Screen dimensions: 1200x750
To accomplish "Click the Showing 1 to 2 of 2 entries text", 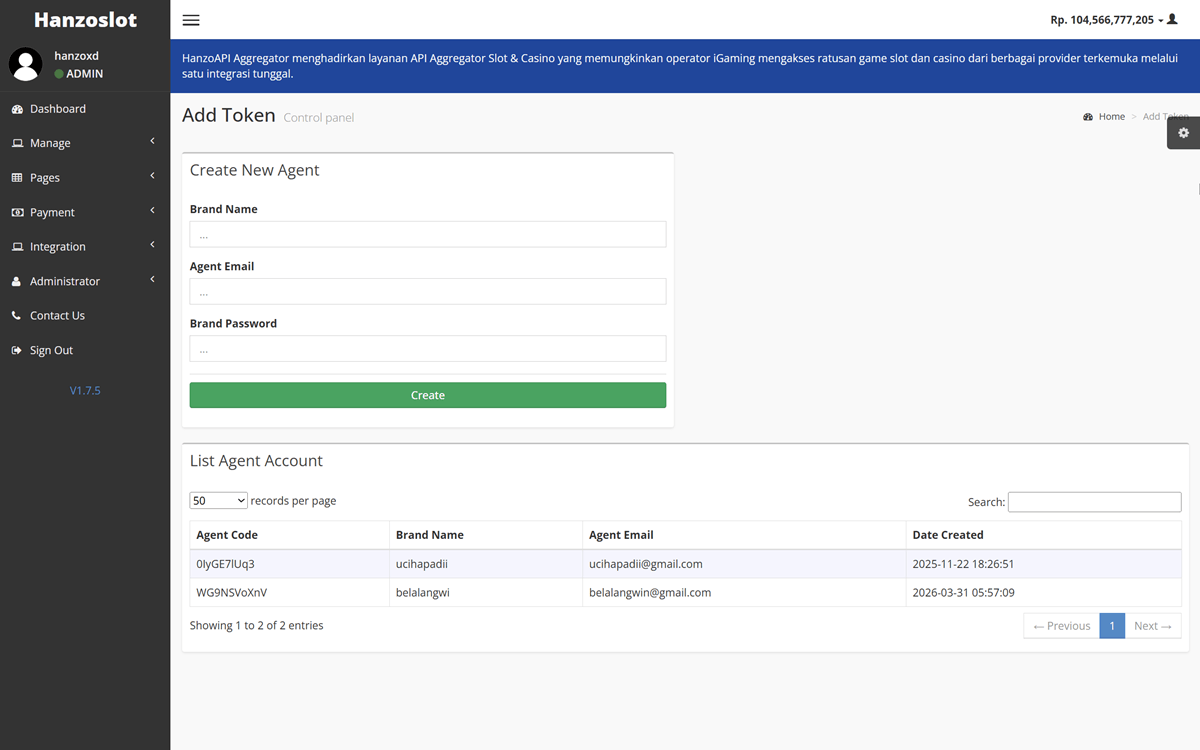I will pyautogui.click(x=257, y=626).
